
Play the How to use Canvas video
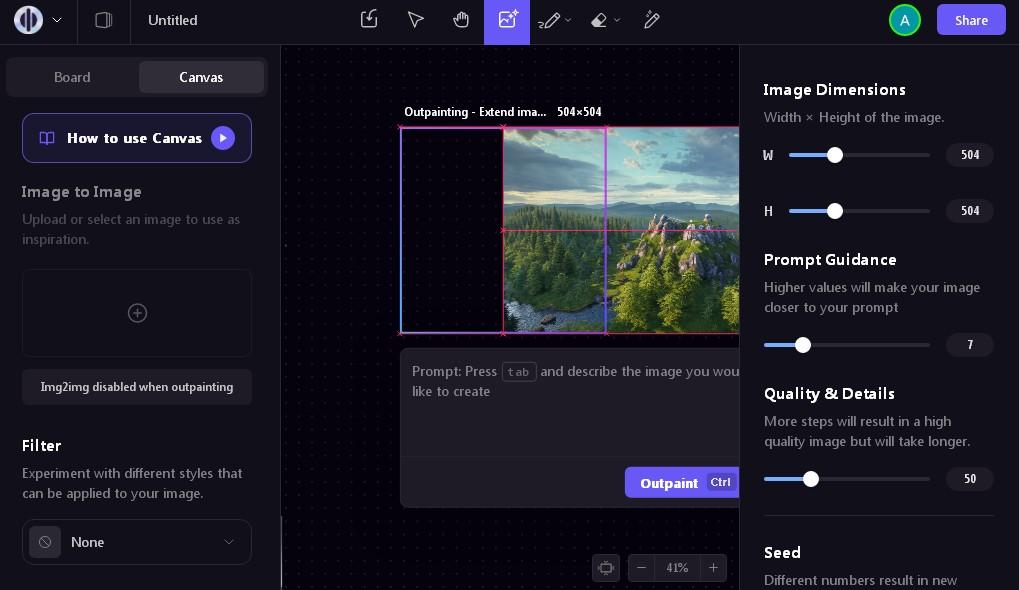coord(223,138)
